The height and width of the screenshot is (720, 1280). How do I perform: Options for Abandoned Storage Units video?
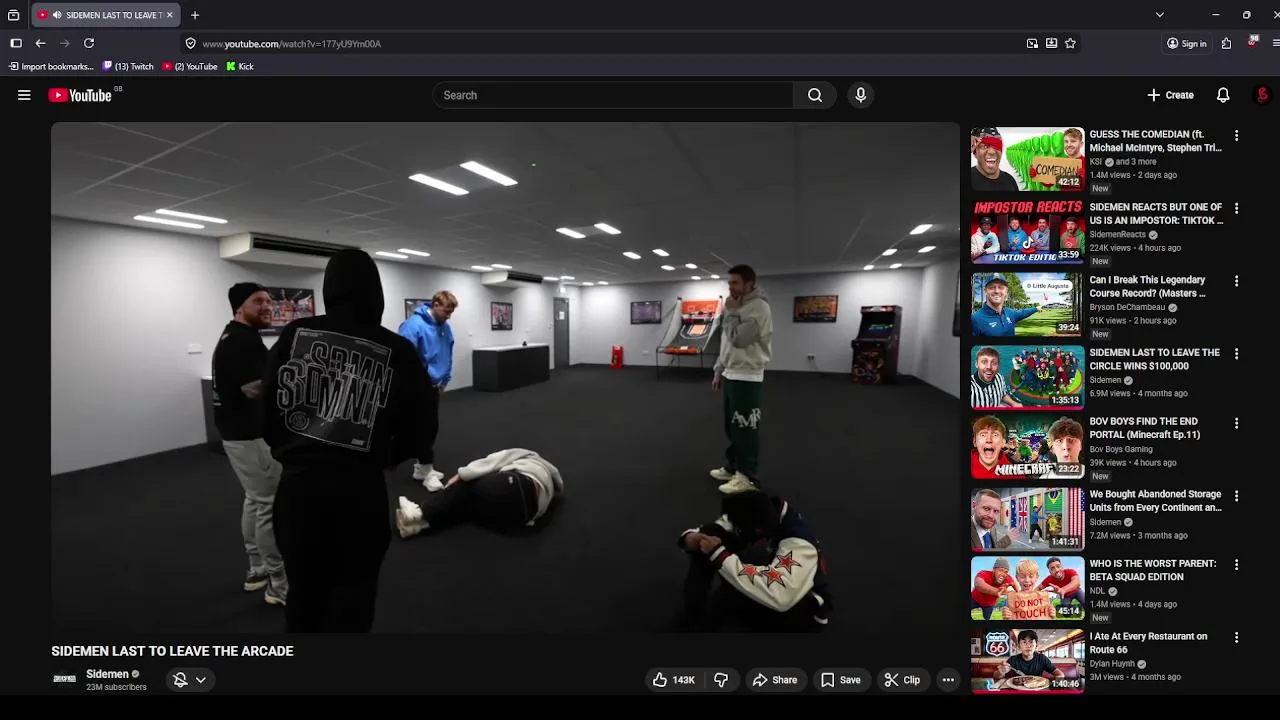pos(1236,496)
